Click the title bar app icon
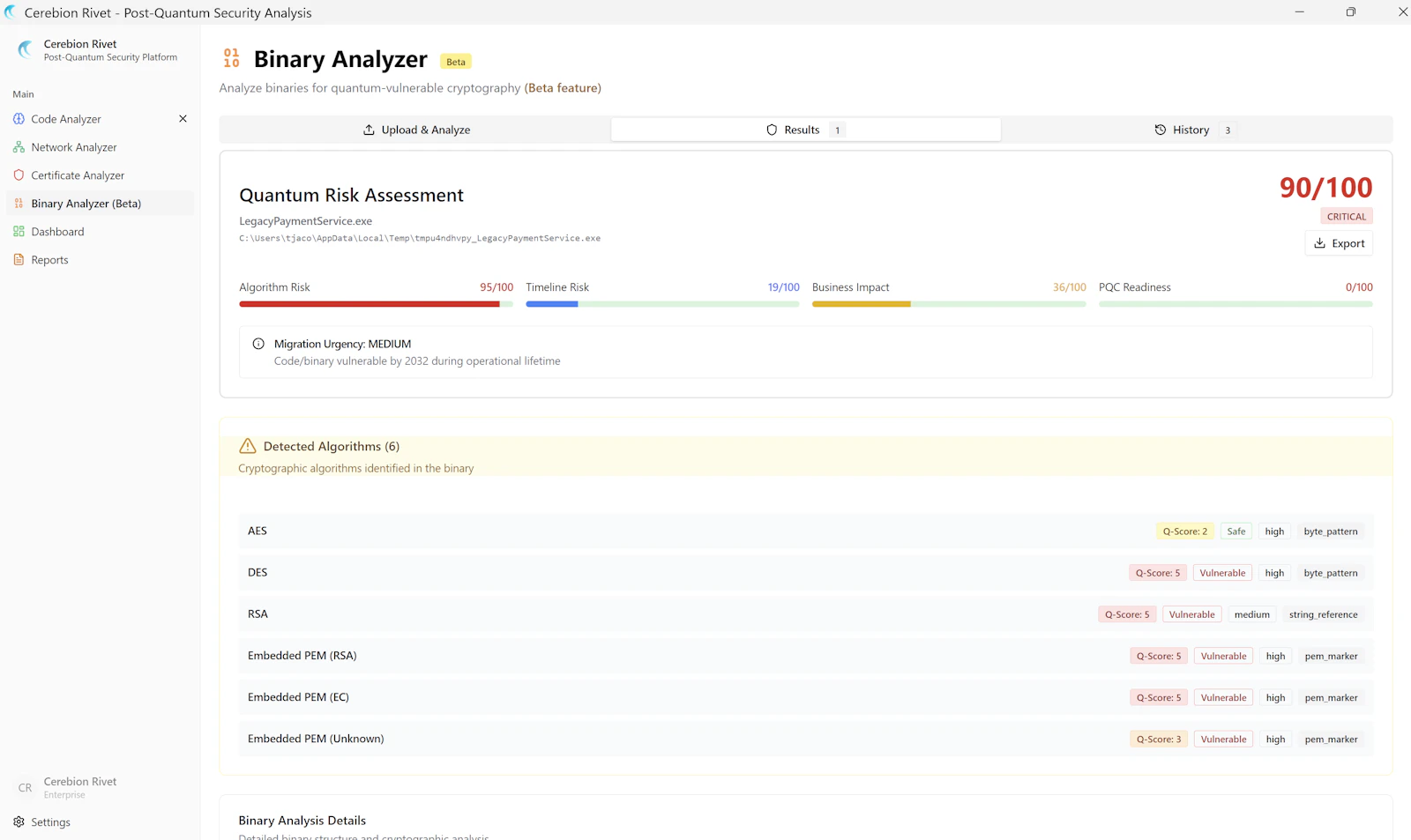1411x840 pixels. click(11, 12)
